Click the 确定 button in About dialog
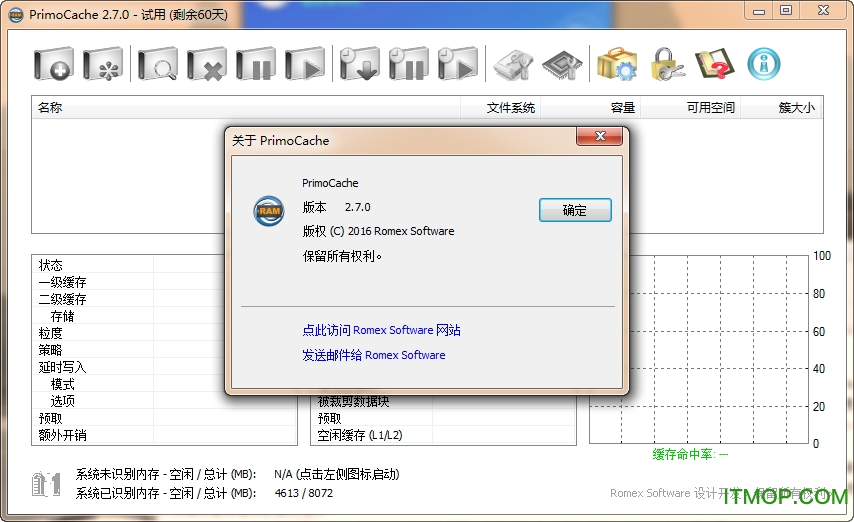 tap(575, 210)
